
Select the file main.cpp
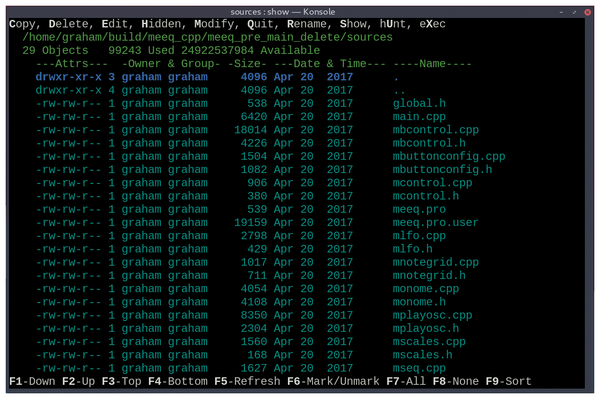419,117
